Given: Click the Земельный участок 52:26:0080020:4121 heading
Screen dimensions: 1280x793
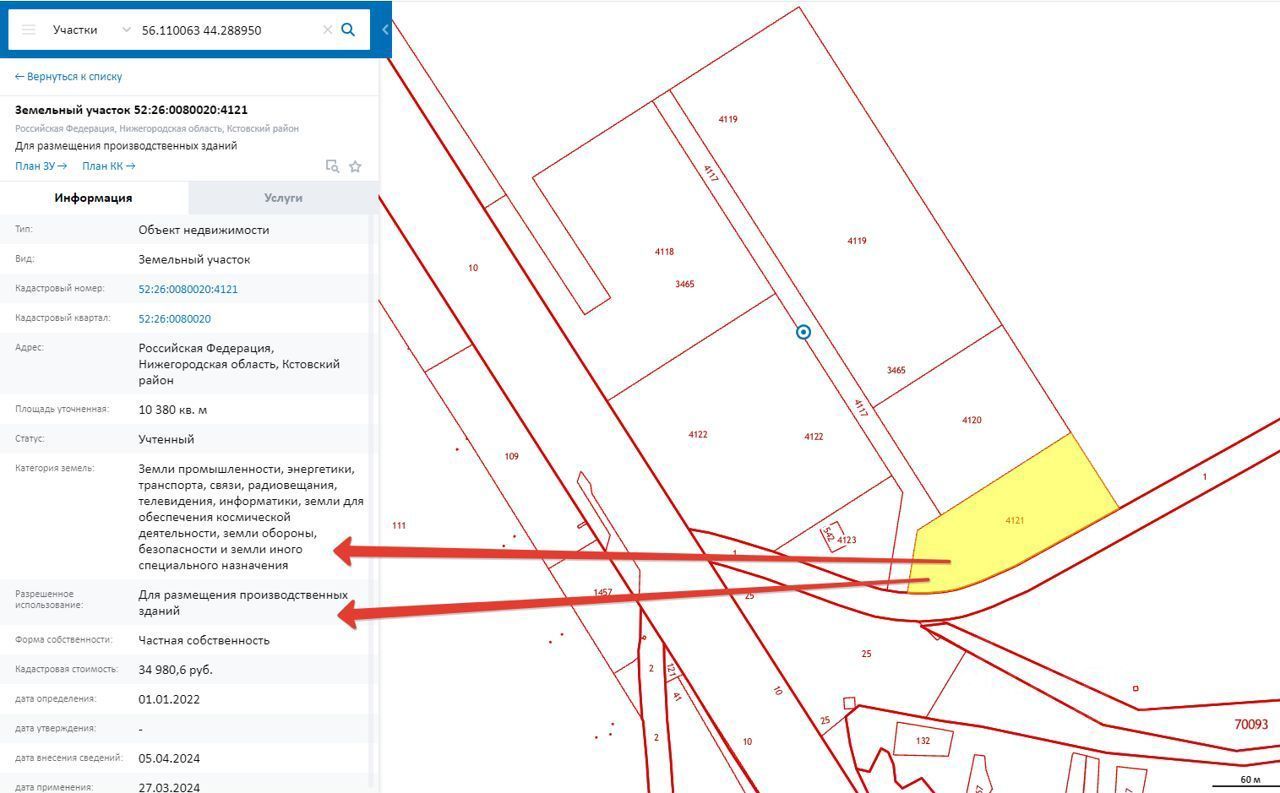Looking at the screenshot, I should [x=131, y=110].
